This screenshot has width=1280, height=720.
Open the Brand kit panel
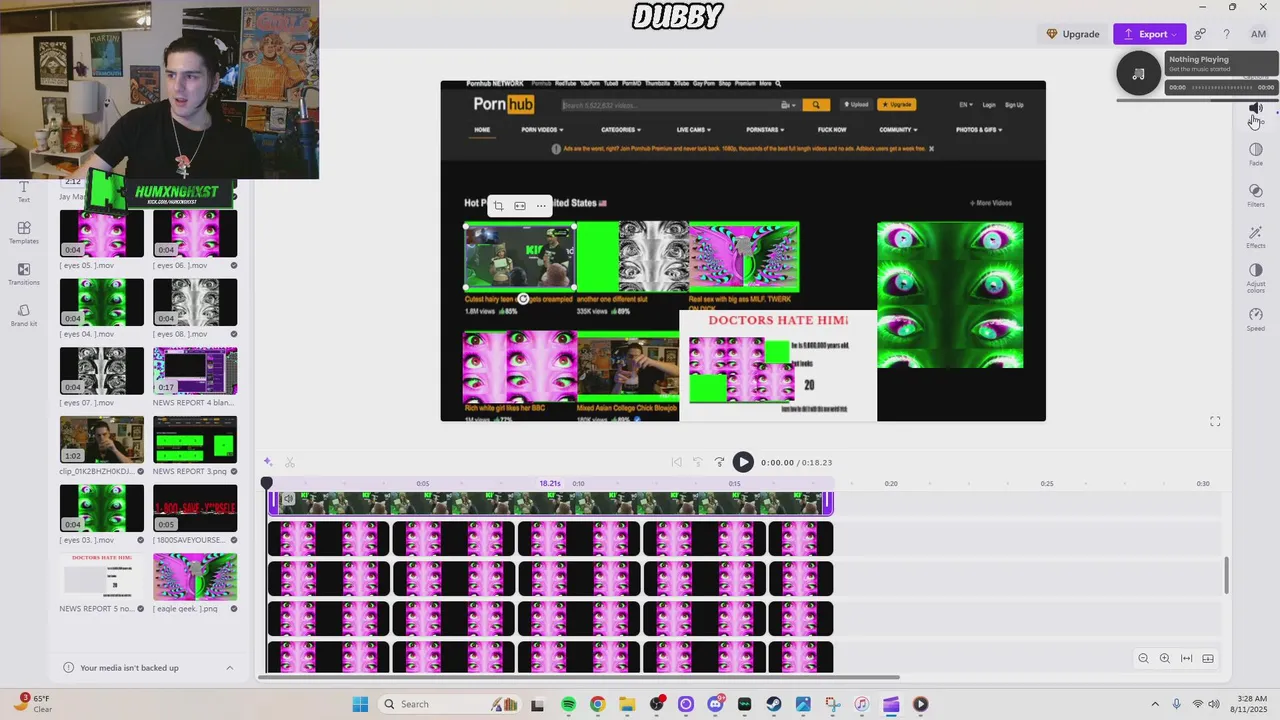(24, 315)
